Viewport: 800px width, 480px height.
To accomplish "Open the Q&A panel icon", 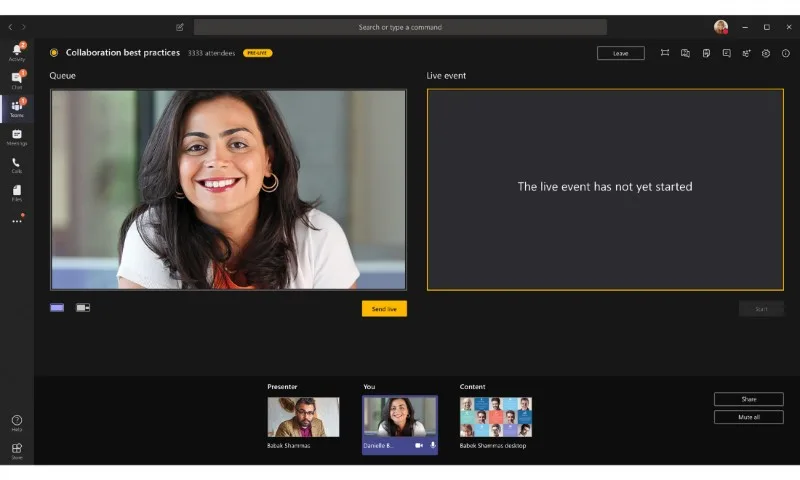I will [x=685, y=53].
